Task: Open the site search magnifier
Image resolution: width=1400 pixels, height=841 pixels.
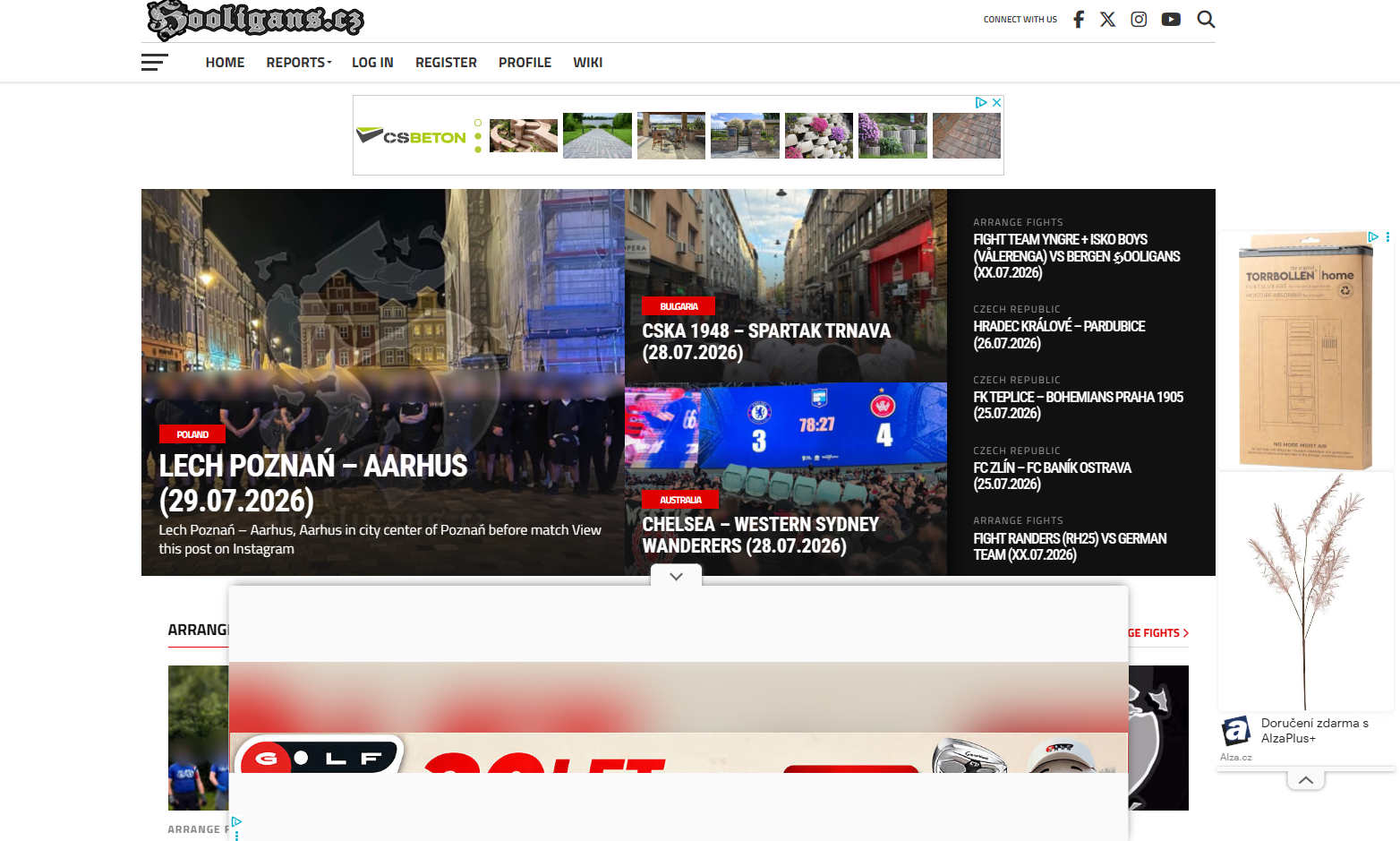Action: tap(1206, 20)
